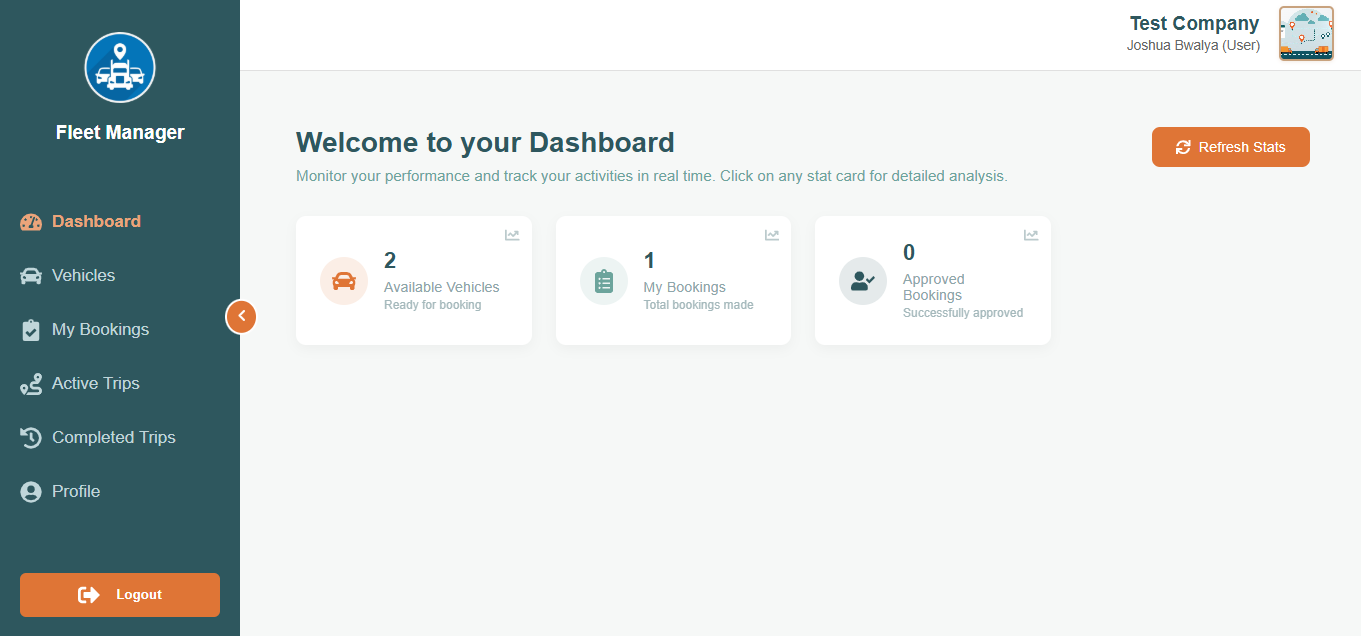Click the Active Trips route icon
This screenshot has width=1361, height=636.
(29, 383)
